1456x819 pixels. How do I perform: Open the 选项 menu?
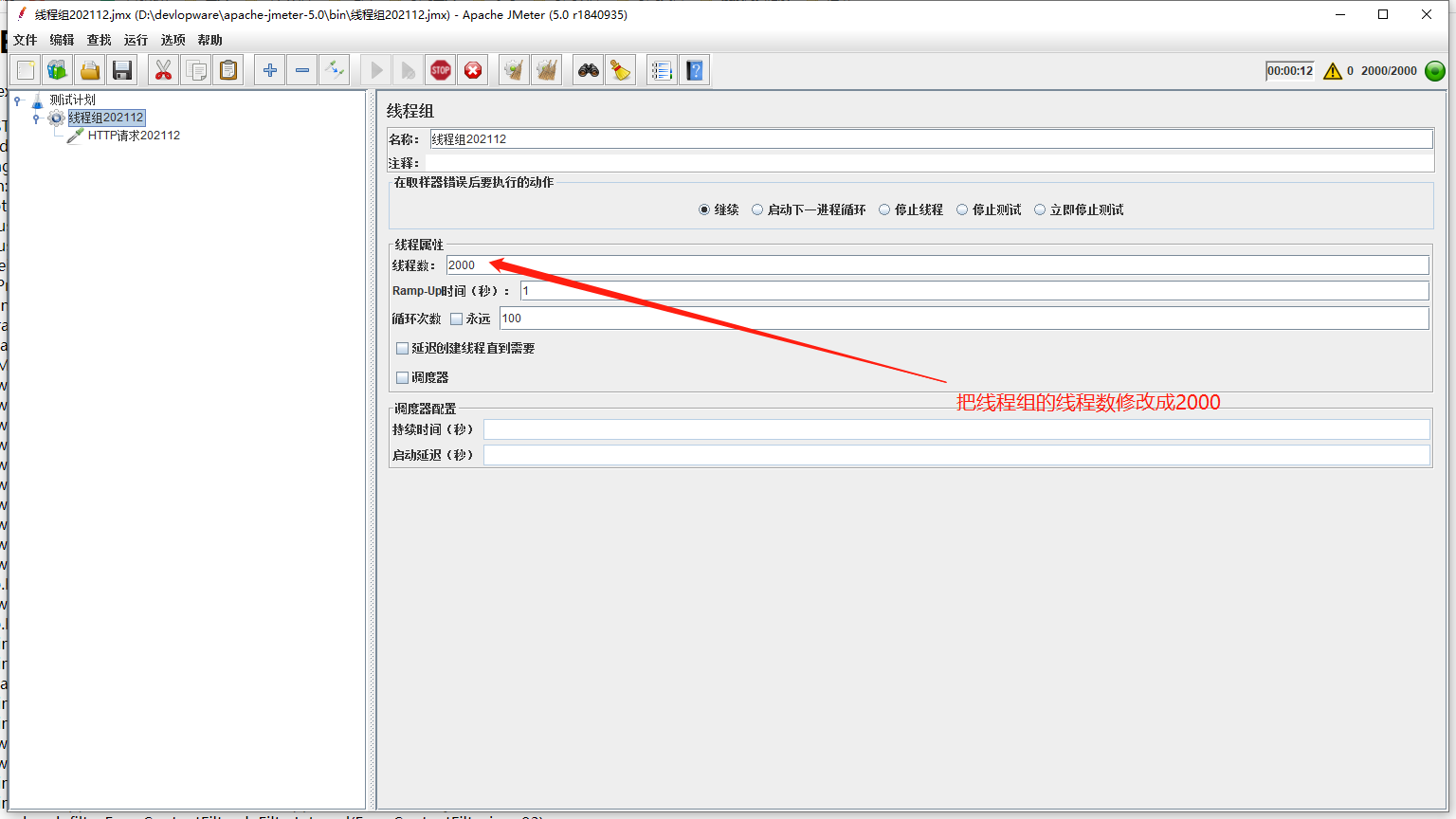pyautogui.click(x=173, y=40)
